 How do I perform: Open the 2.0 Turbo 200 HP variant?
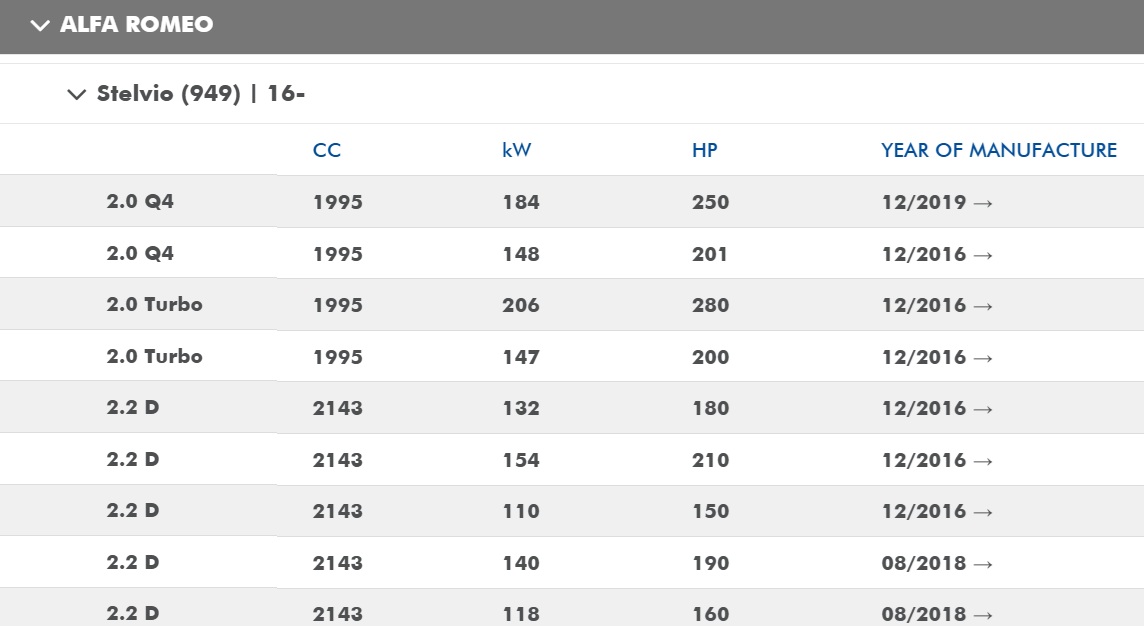click(x=155, y=357)
